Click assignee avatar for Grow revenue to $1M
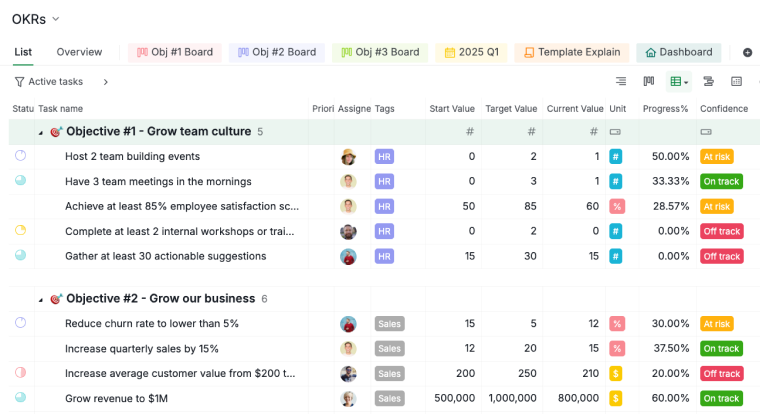Viewport: 760px width, 414px height. (x=348, y=398)
